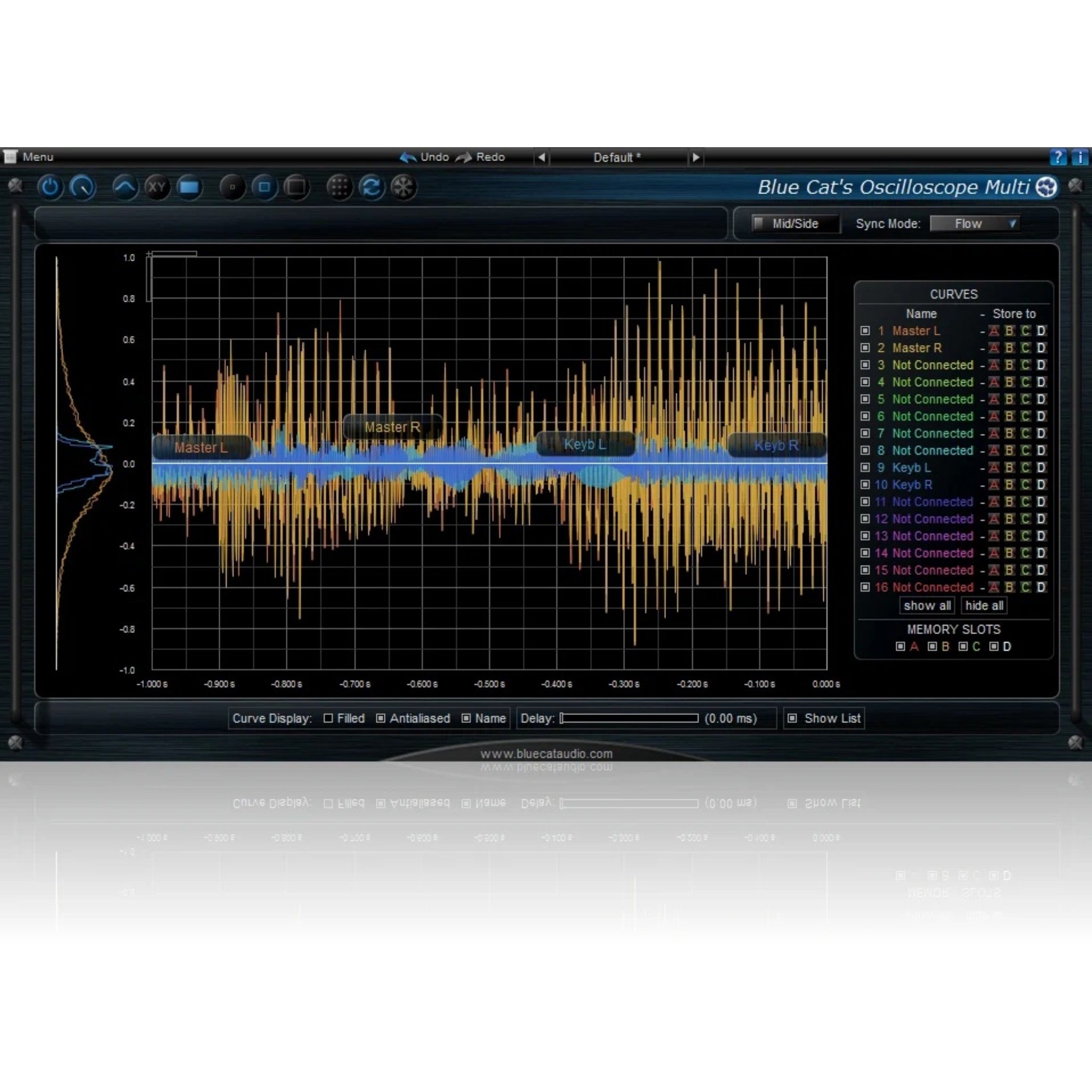Viewport: 1092px width, 1092px height.
Task: Select the XY display mode icon
Action: 157,188
